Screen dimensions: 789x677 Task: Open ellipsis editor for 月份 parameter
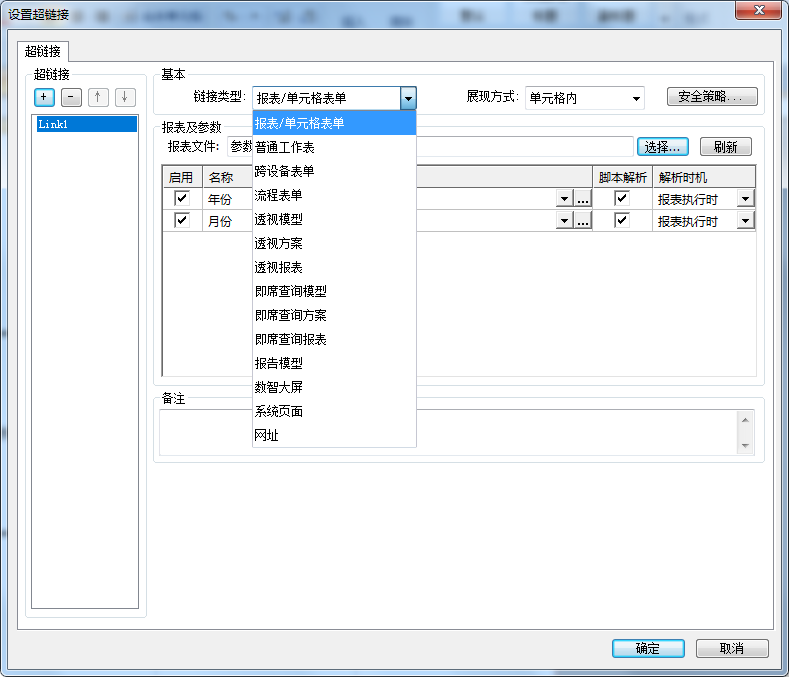[x=583, y=221]
